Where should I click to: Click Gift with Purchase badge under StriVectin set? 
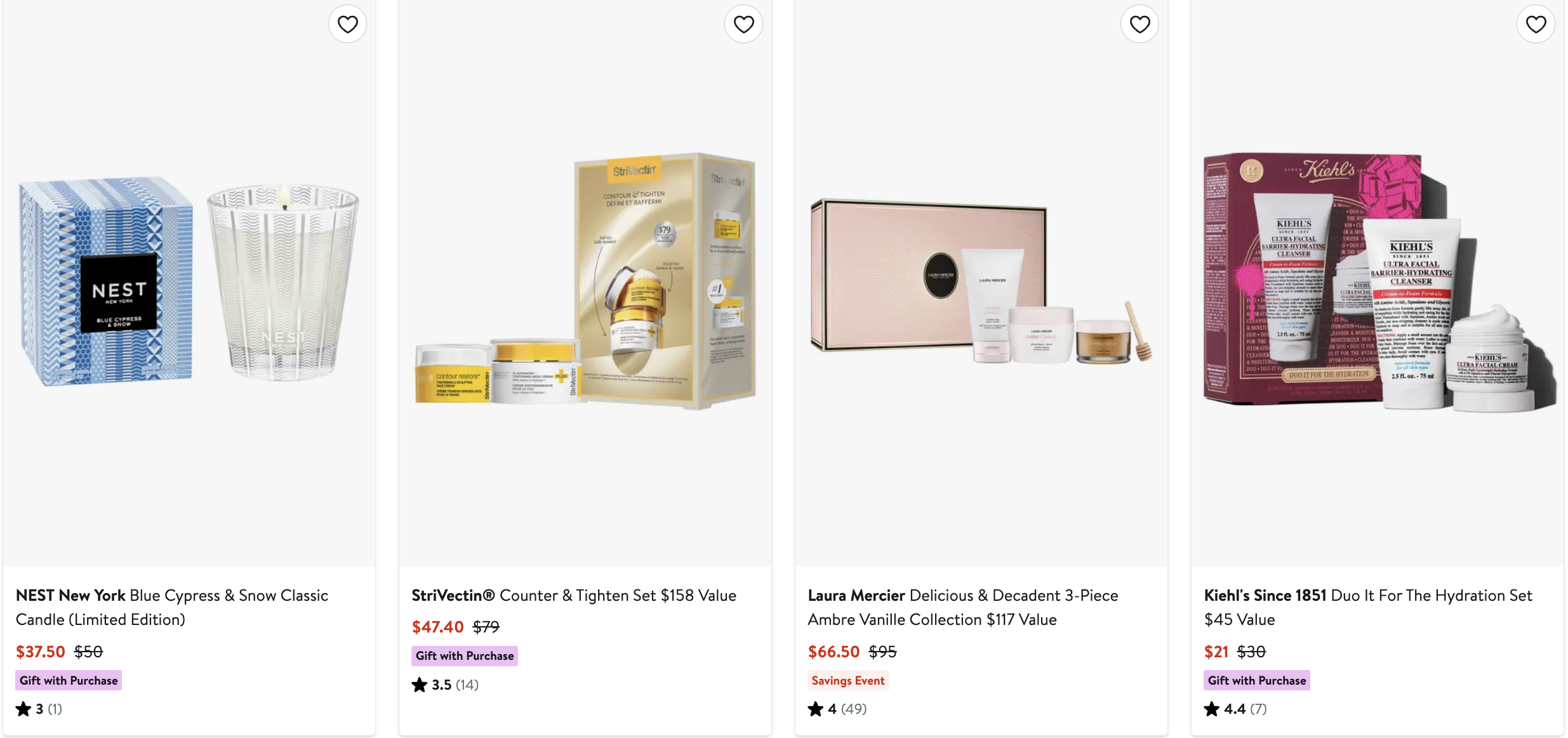pyautogui.click(x=465, y=655)
